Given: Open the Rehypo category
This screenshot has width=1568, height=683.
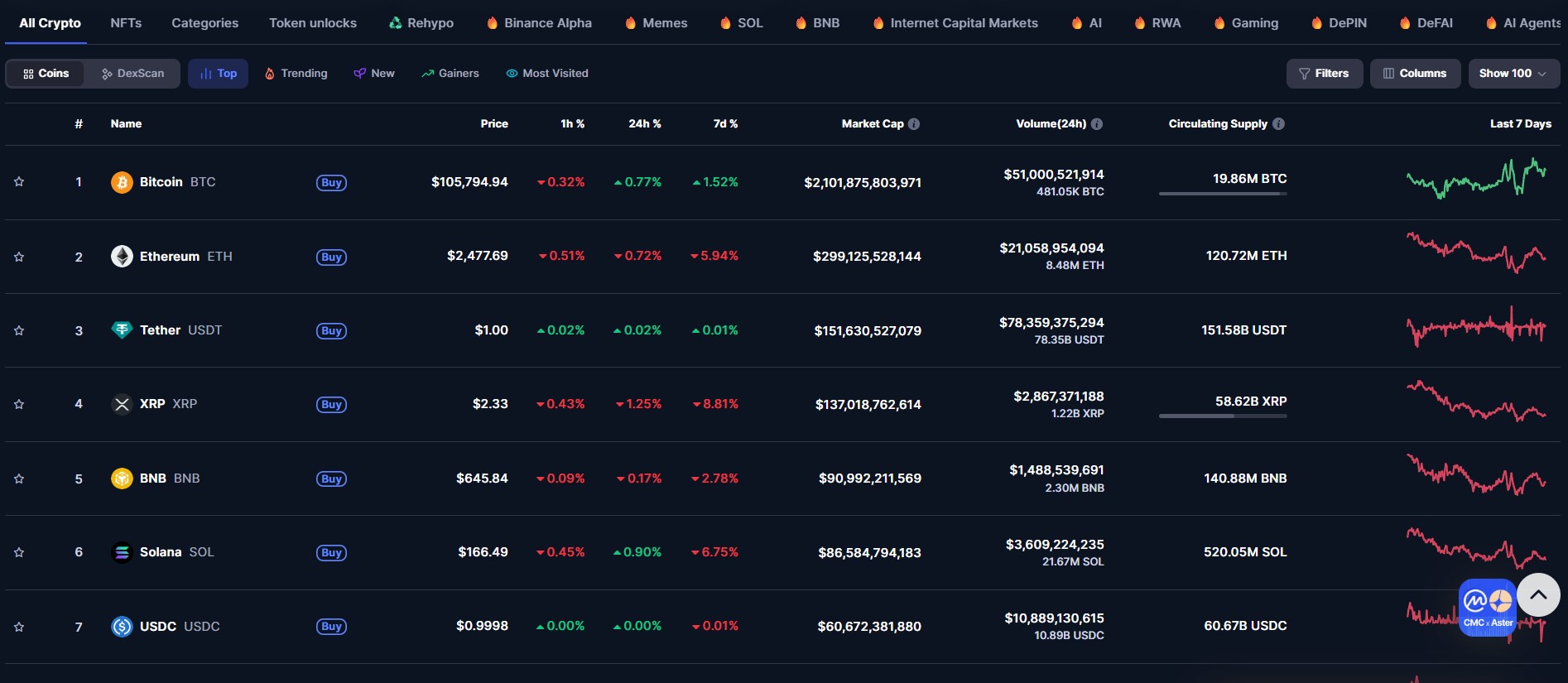Looking at the screenshot, I should pyautogui.click(x=421, y=23).
